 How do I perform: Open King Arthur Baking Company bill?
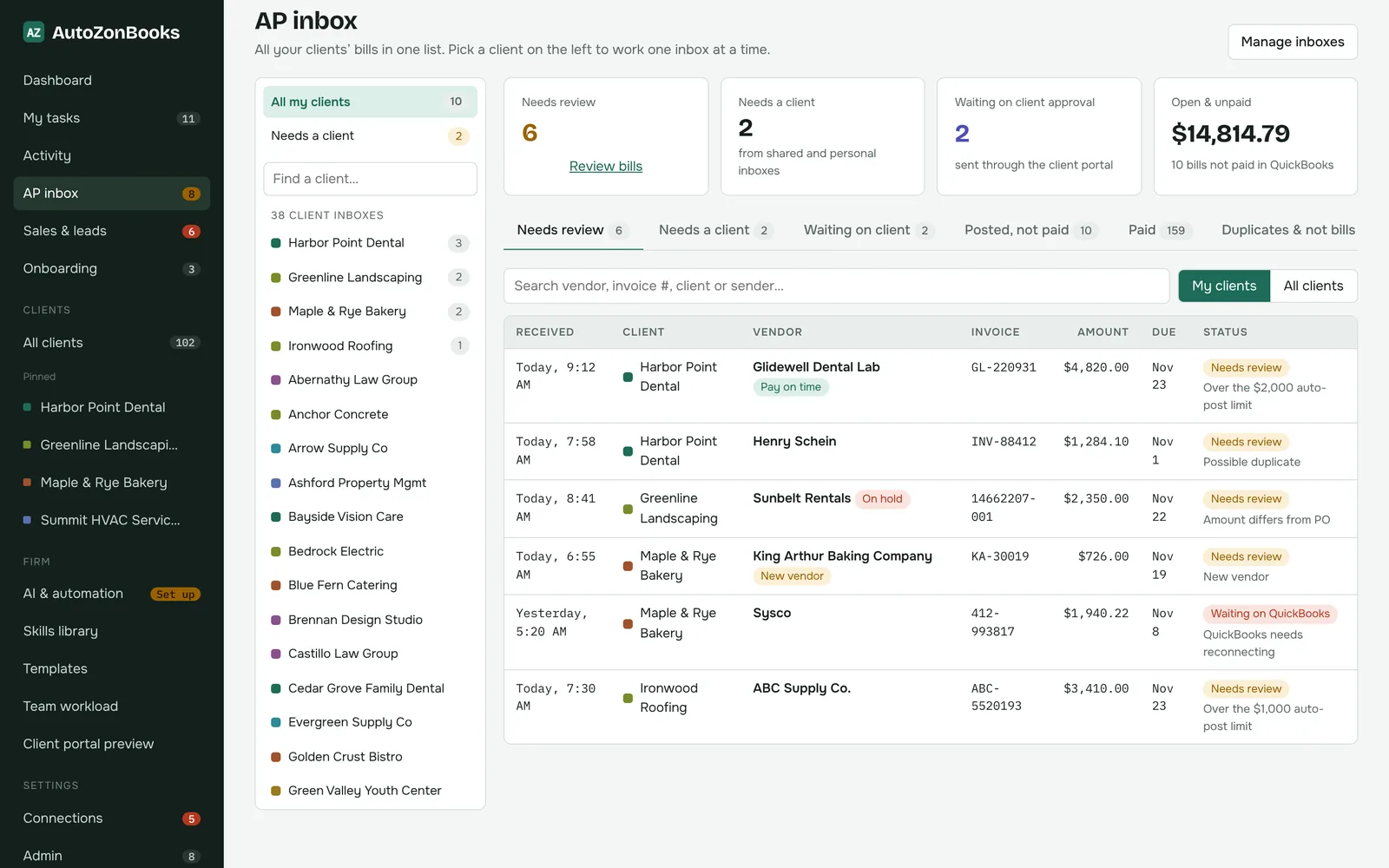click(931, 566)
